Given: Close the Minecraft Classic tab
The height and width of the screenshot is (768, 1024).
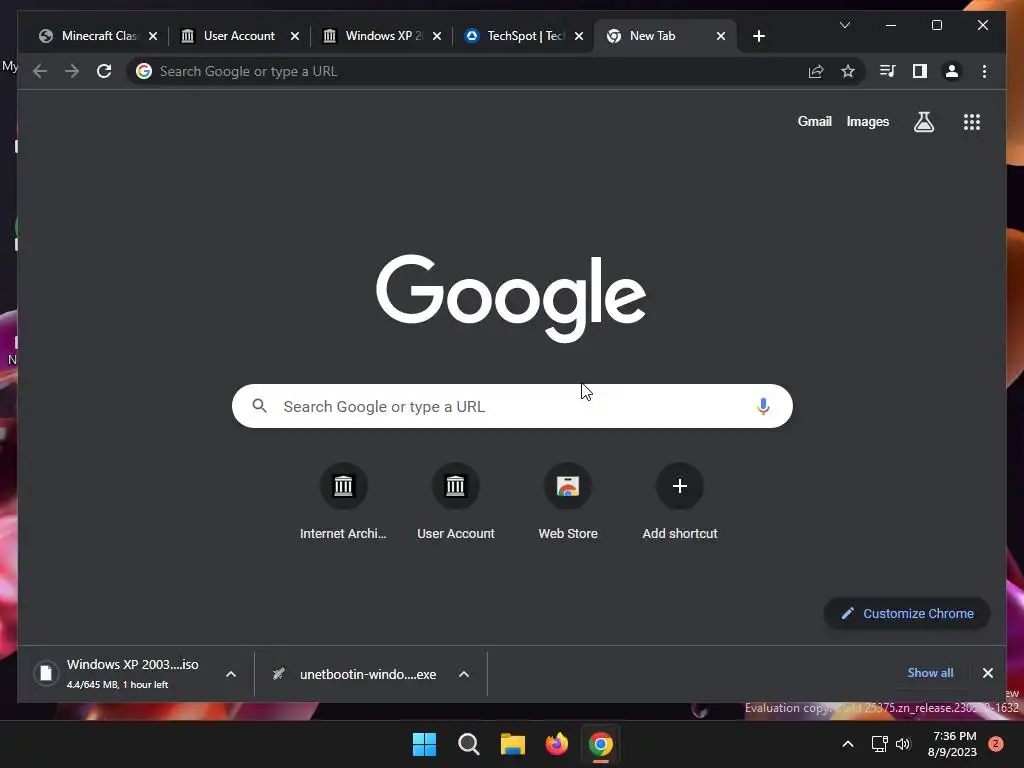Looking at the screenshot, I should (x=153, y=36).
